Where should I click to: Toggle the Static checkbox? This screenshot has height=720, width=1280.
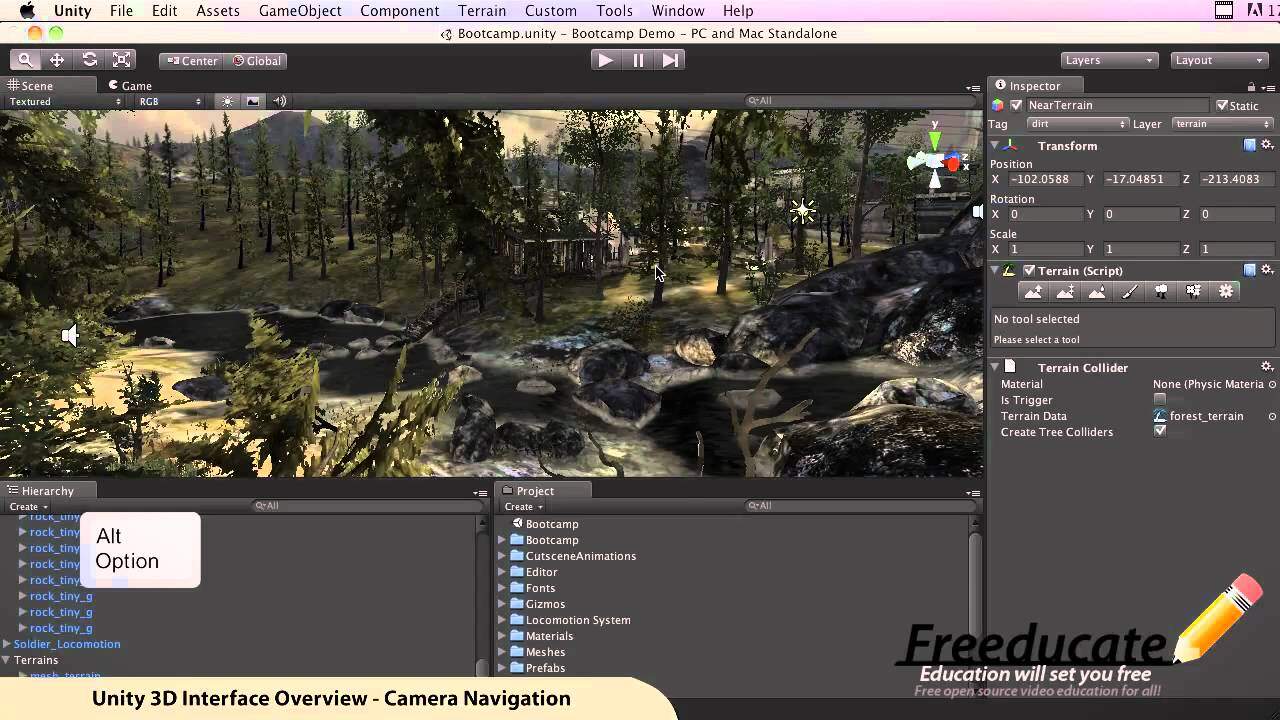(x=1221, y=105)
